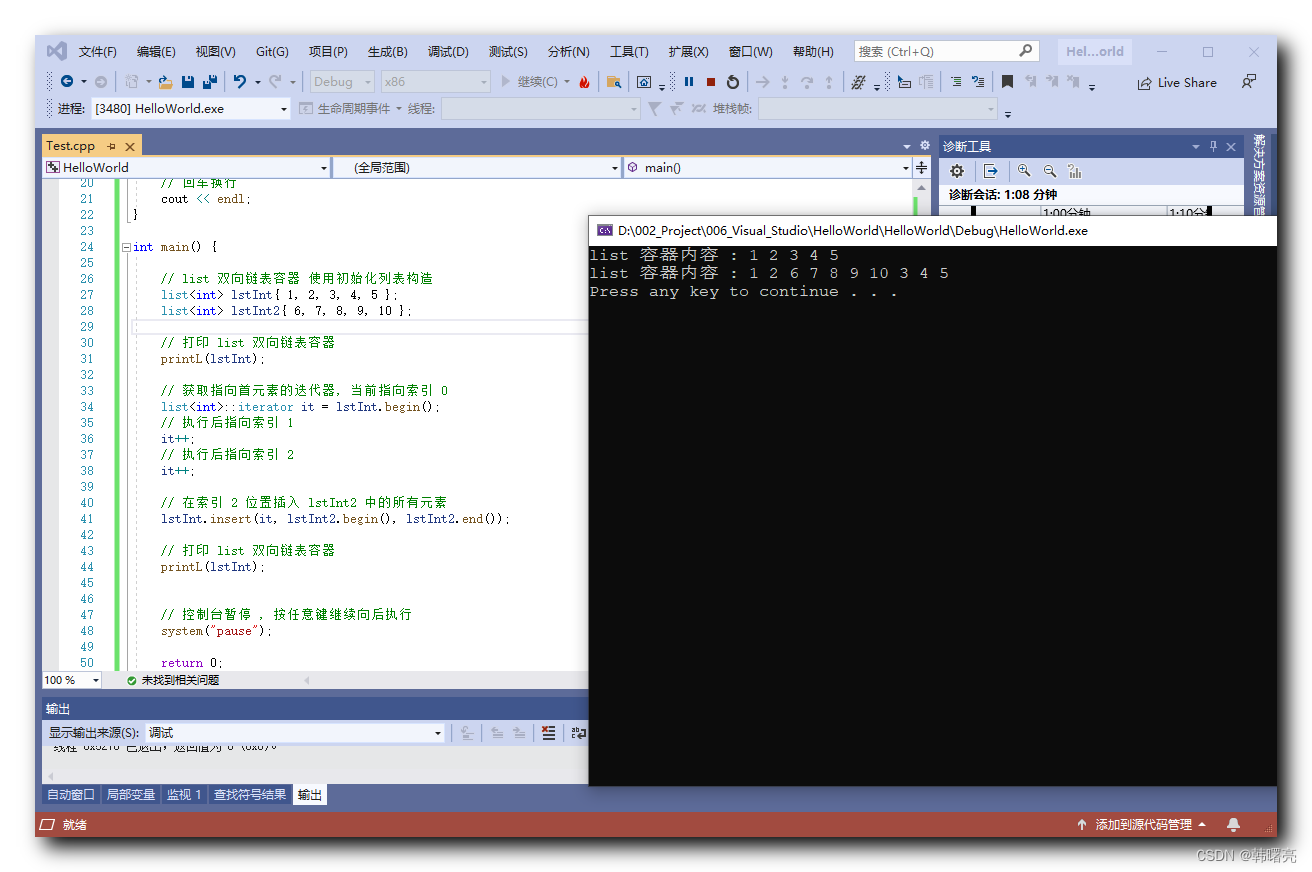Expand the Undo history dropdown arrow
The height and width of the screenshot is (872, 1312).
257,82
